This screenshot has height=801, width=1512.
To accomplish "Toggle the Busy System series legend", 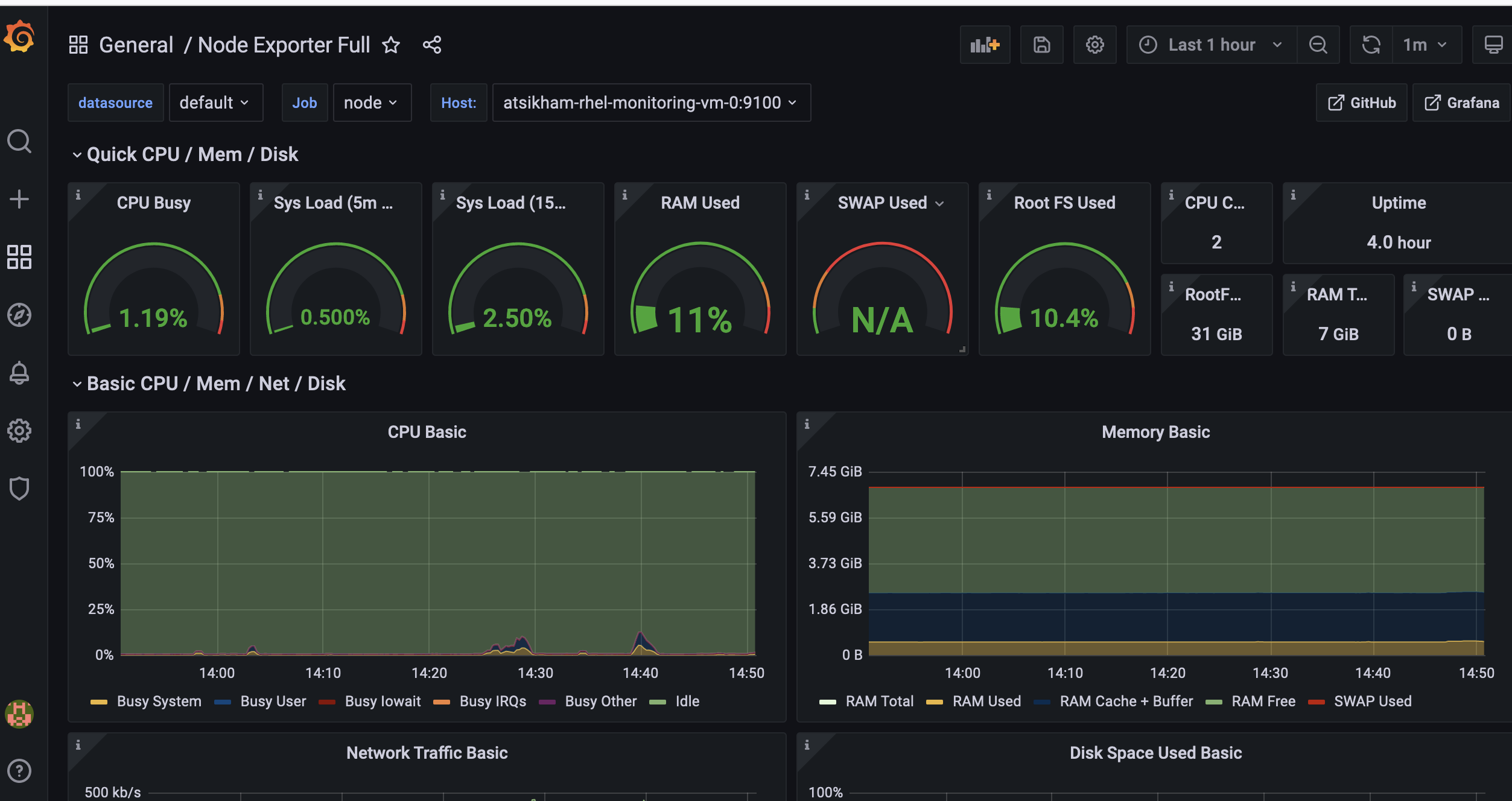I will tap(159, 701).
